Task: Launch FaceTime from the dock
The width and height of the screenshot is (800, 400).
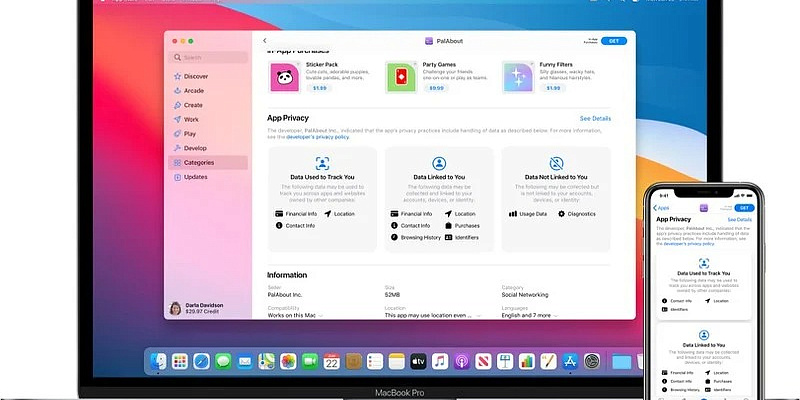Action: (x=310, y=361)
